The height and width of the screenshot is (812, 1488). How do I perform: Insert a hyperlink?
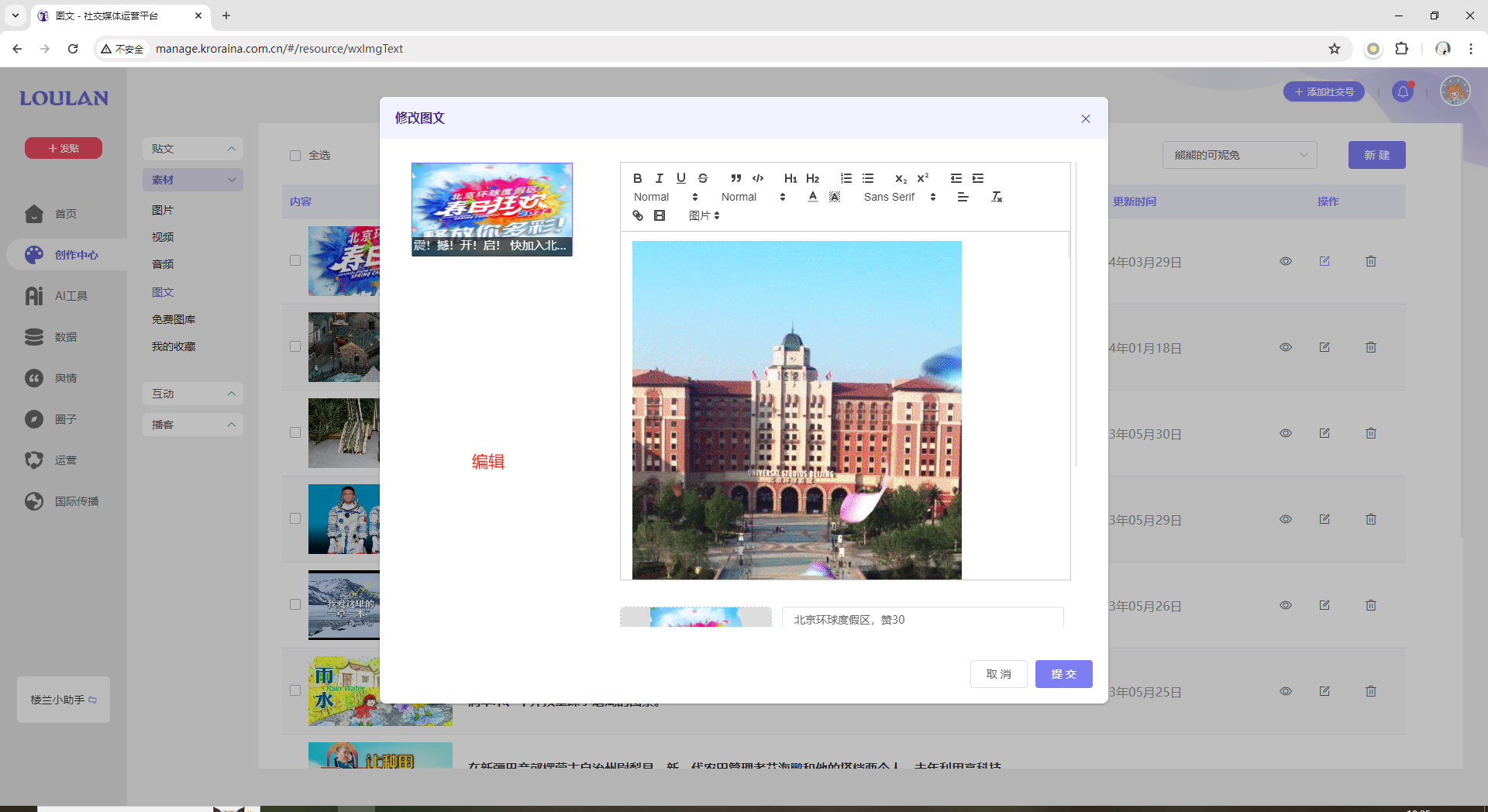(637, 215)
